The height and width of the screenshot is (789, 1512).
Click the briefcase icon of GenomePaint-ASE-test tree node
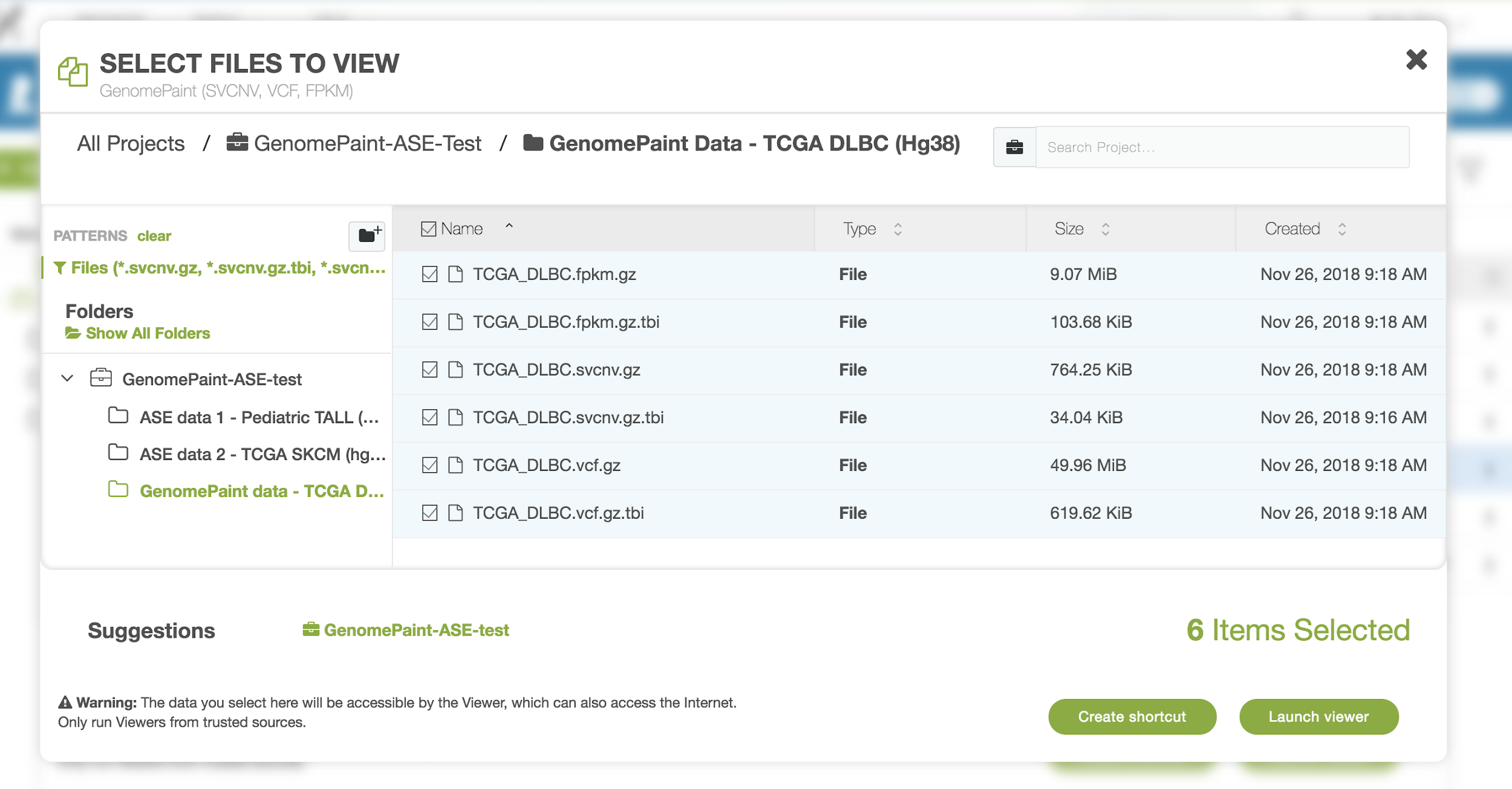101,378
